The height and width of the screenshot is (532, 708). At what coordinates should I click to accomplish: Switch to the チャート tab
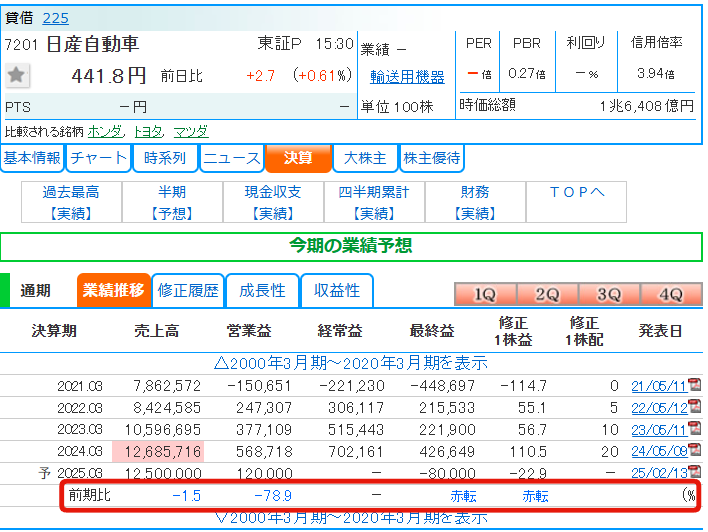(99, 158)
